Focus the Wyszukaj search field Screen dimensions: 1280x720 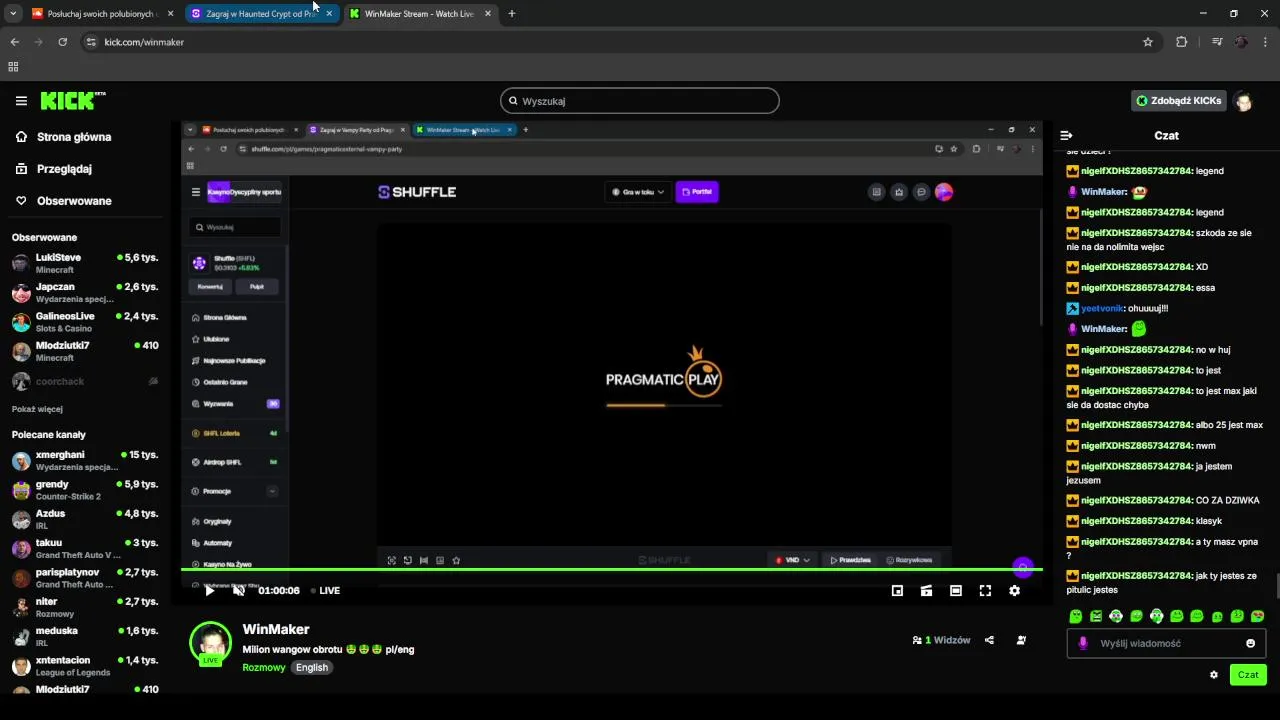coord(639,101)
